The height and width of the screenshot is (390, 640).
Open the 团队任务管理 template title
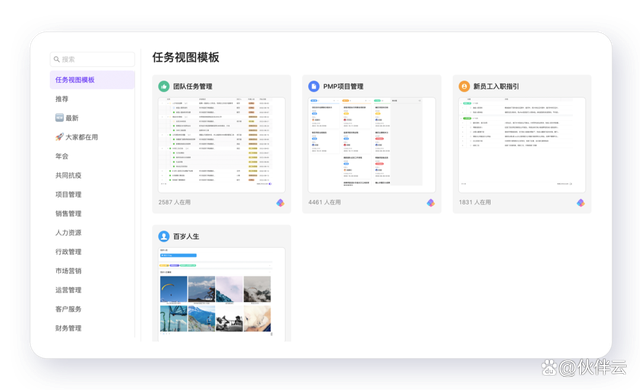pyautogui.click(x=193, y=86)
